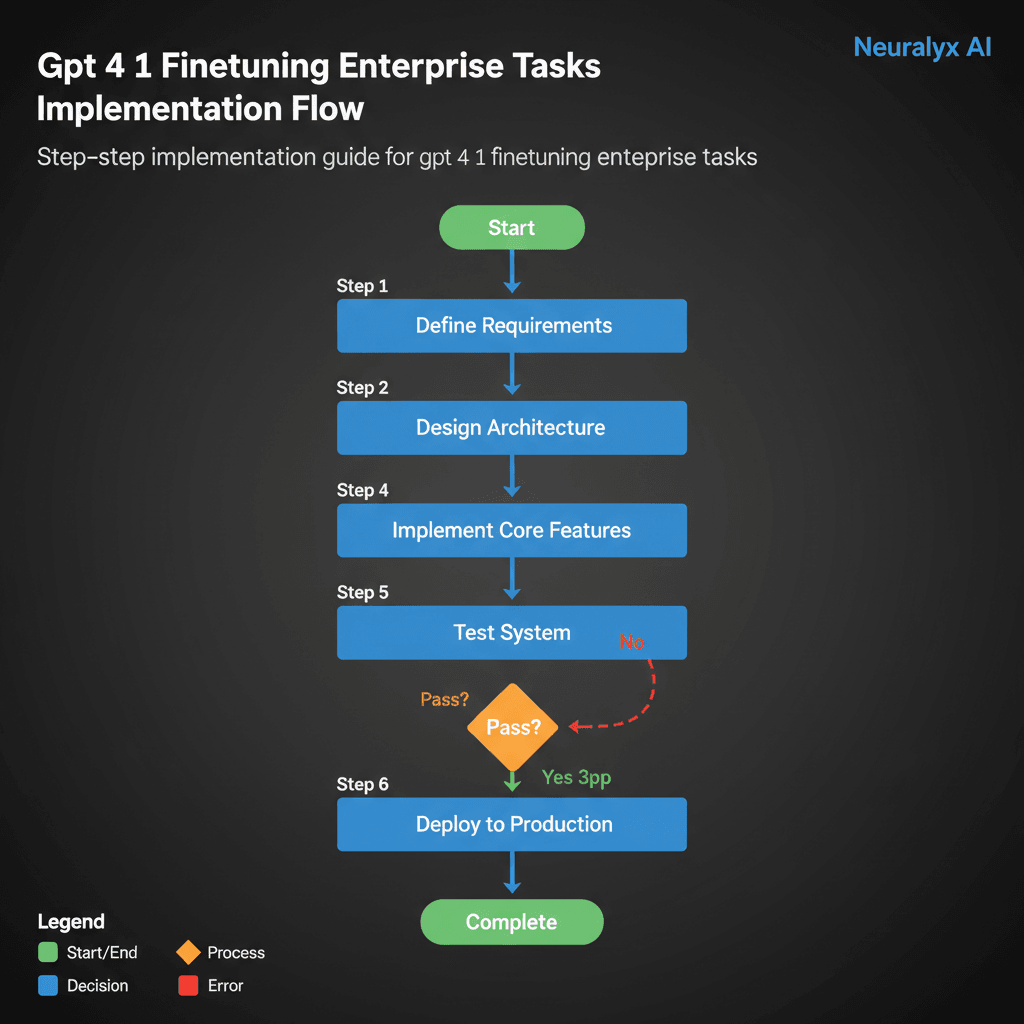Click the Step 1 label

pyautogui.click(x=362, y=287)
